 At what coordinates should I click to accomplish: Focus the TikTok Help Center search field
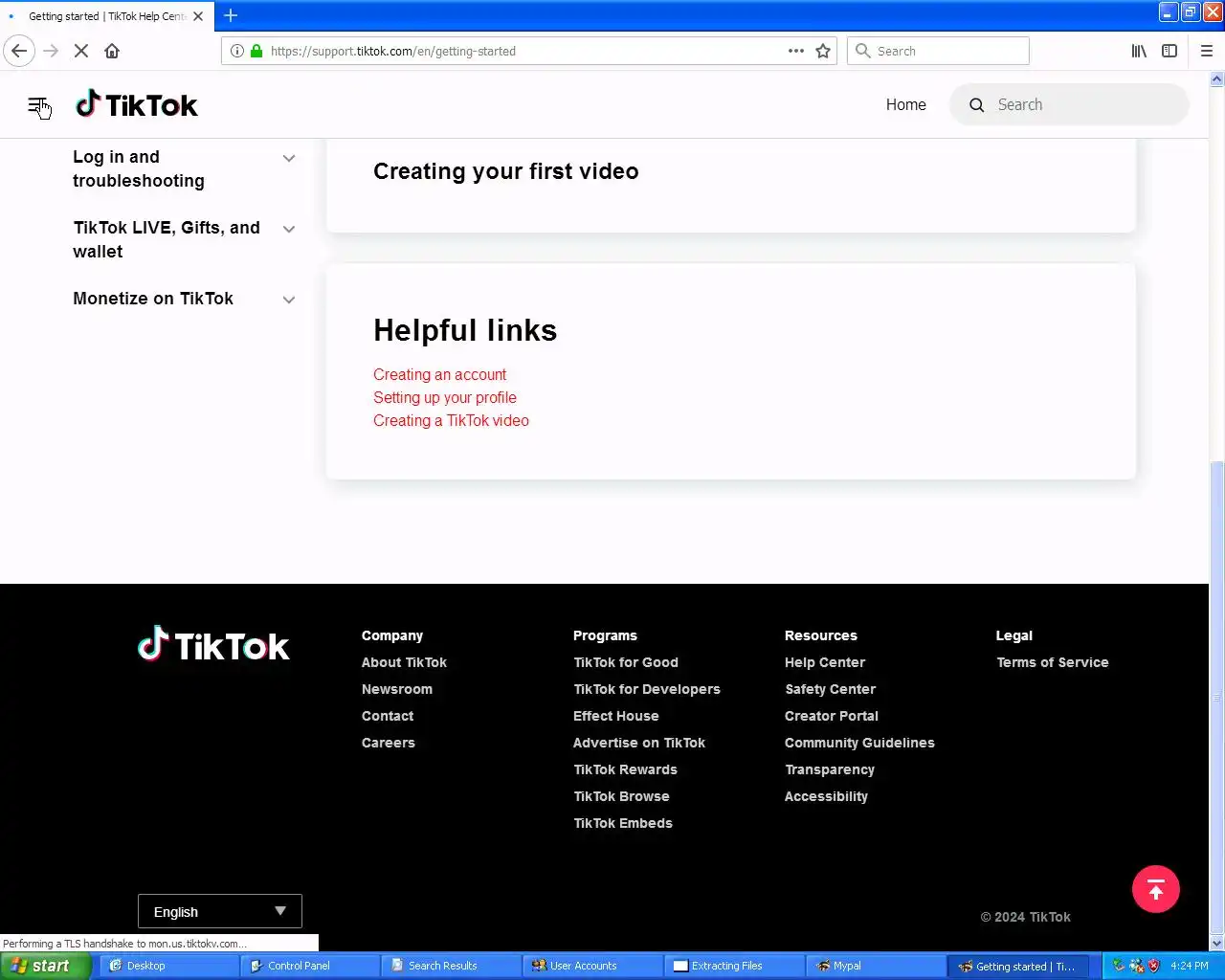(1069, 105)
